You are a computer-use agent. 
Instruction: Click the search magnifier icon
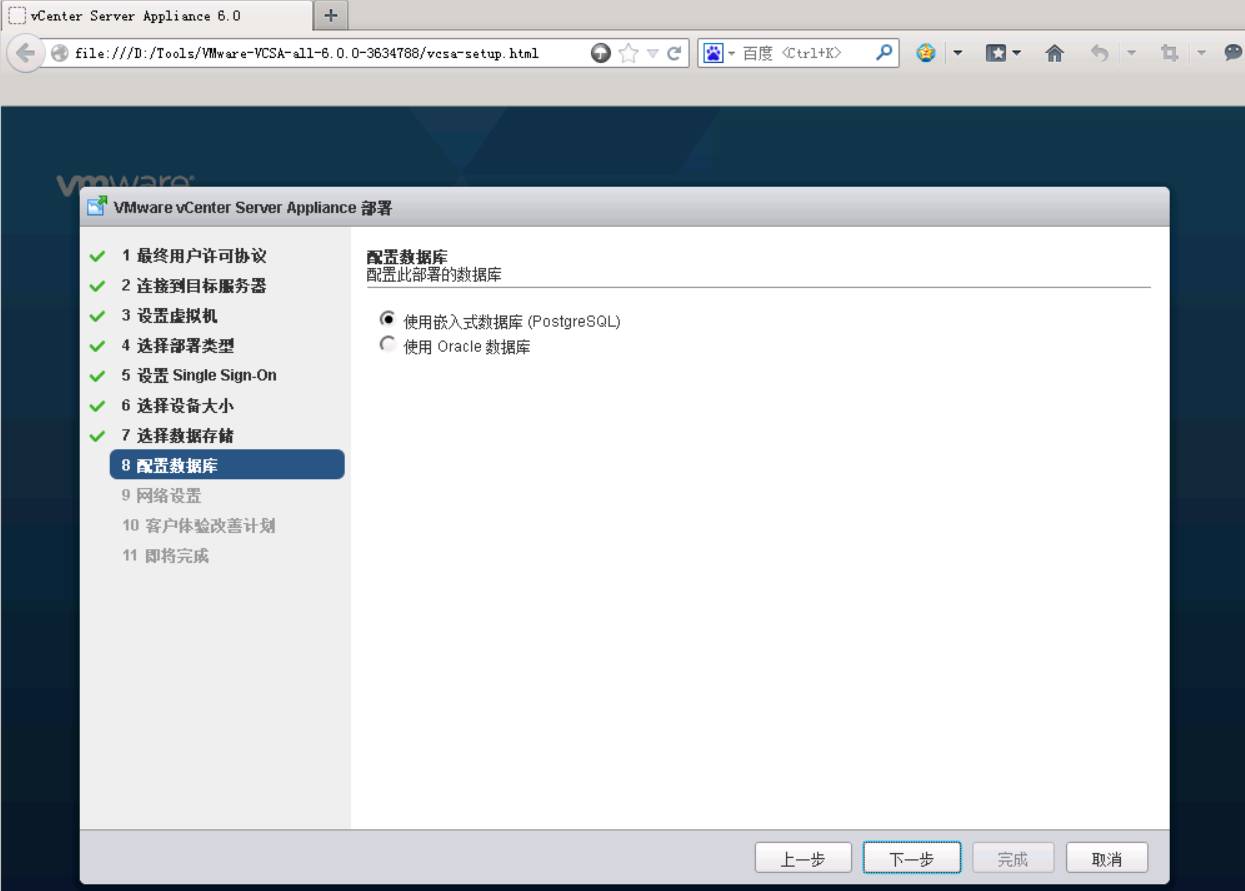coord(885,53)
